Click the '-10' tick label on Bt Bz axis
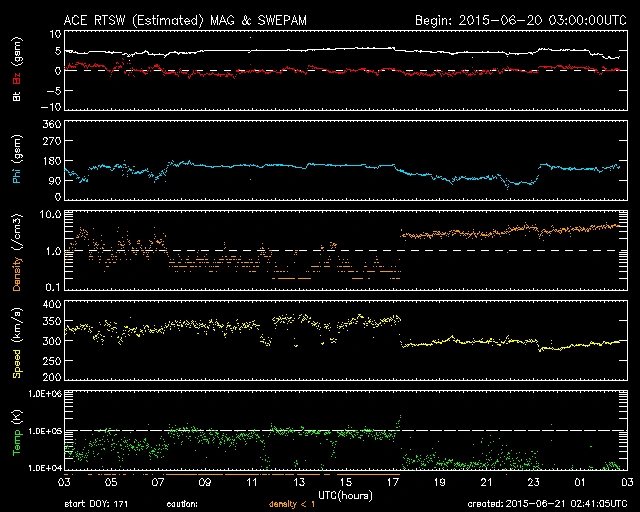 coord(51,107)
